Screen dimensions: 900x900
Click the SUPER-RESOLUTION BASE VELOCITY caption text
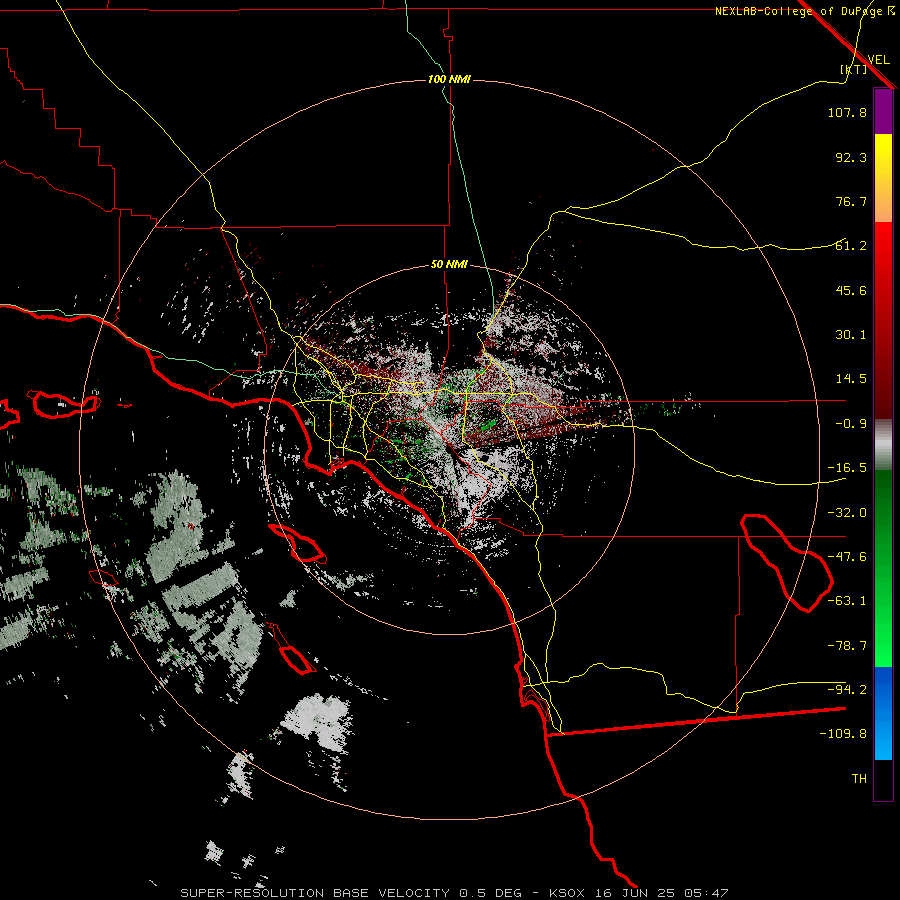tap(315, 893)
